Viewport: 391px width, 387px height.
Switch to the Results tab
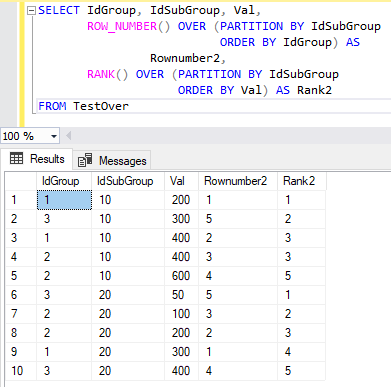coord(37,159)
